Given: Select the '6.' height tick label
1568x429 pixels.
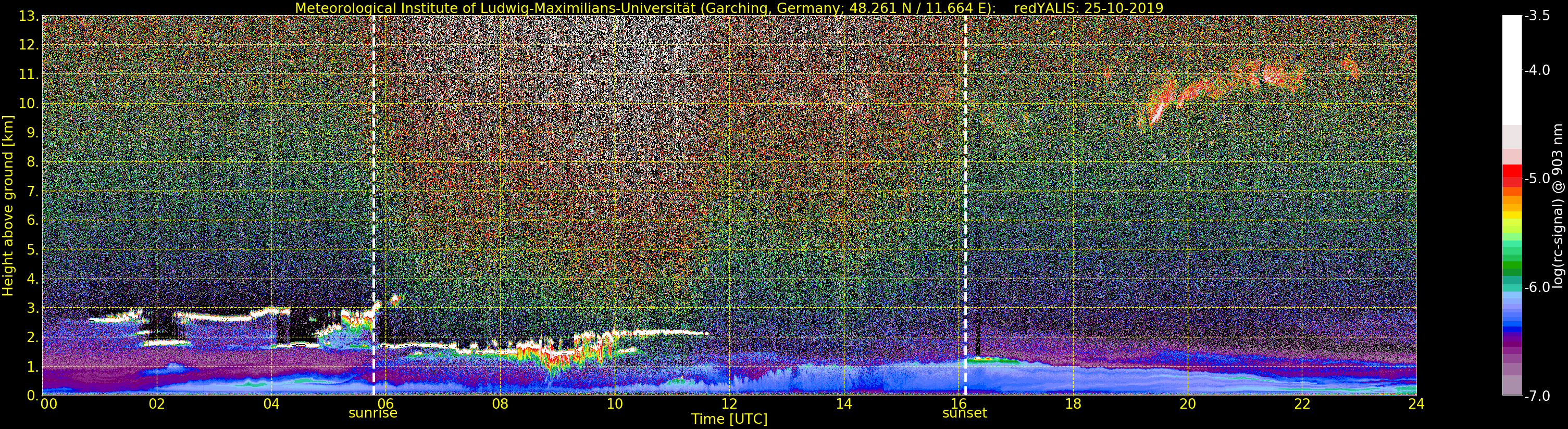Looking at the screenshot, I should [32, 221].
